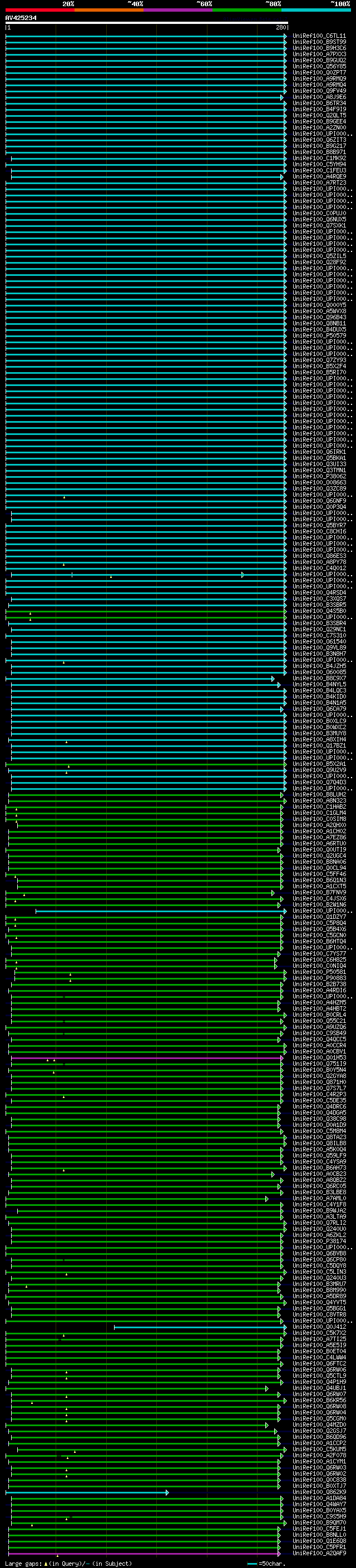Select label UniRef100_C5FEJ1
Image resolution: width=356 pixels, height=1568 pixels.
[319, 1529]
